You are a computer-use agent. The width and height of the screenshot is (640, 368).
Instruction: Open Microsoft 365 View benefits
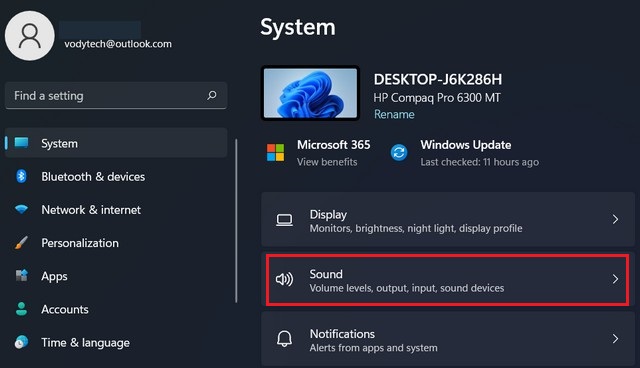click(x=327, y=162)
